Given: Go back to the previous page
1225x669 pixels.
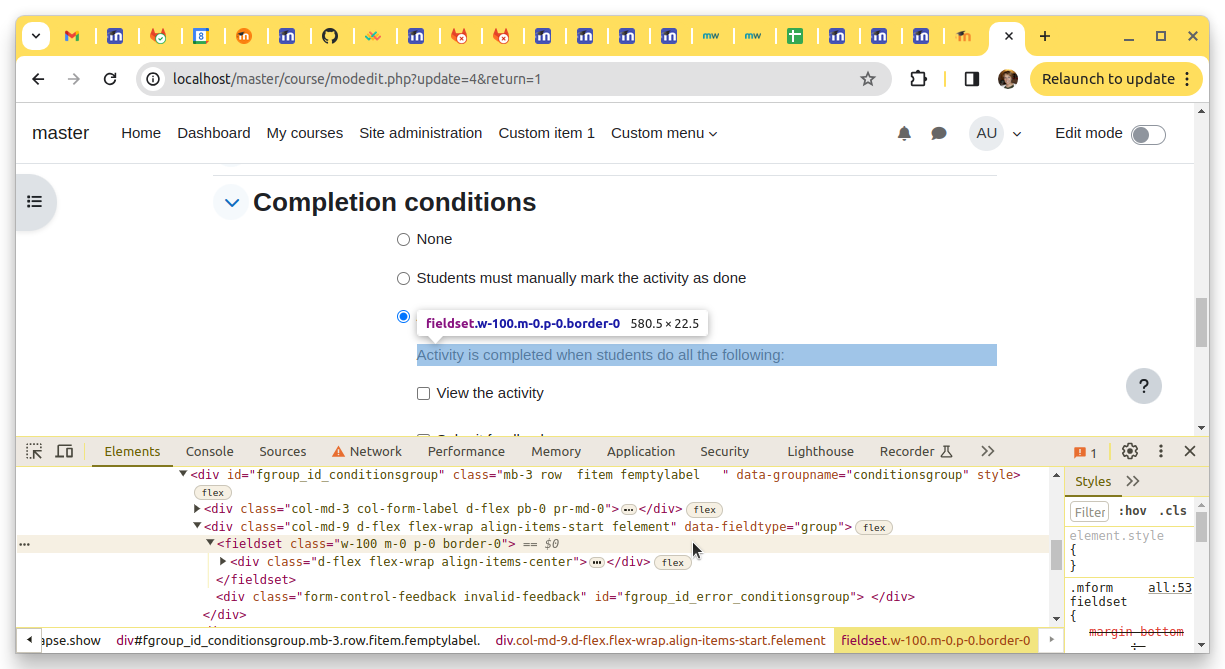Looking at the screenshot, I should (38, 79).
